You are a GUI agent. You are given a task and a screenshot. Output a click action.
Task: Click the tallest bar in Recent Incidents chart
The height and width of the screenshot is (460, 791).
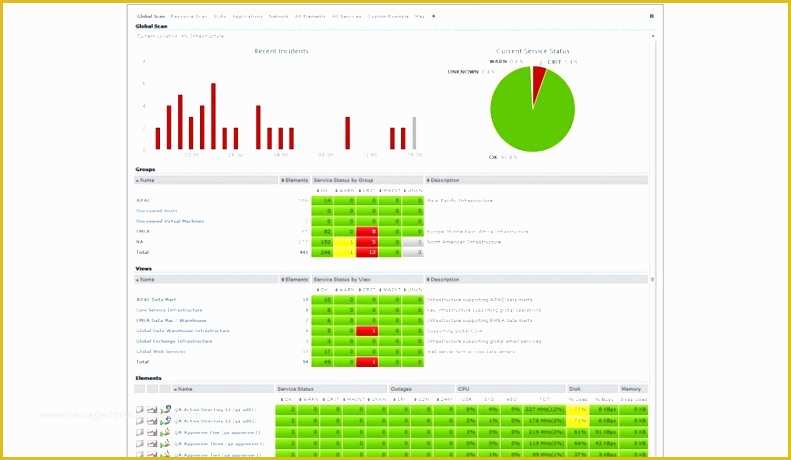tap(213, 116)
